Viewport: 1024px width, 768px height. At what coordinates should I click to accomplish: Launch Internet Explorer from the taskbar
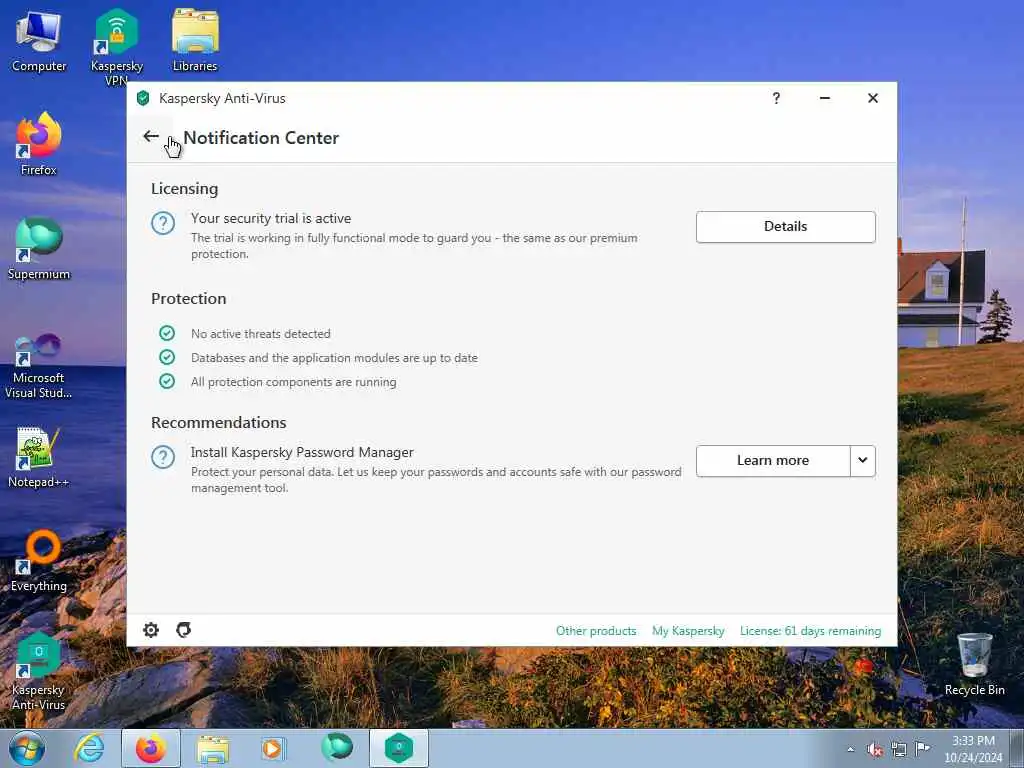89,748
